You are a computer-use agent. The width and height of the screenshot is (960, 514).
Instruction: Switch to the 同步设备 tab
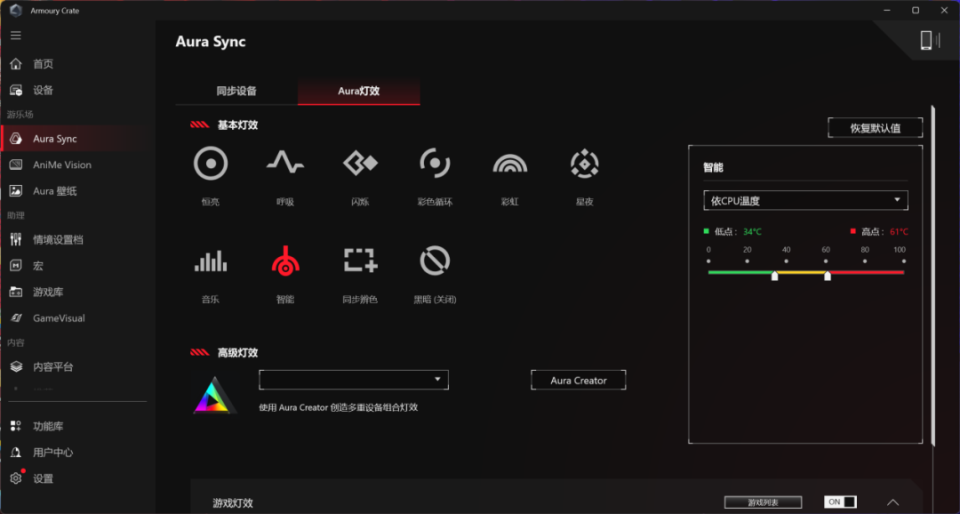(236, 91)
